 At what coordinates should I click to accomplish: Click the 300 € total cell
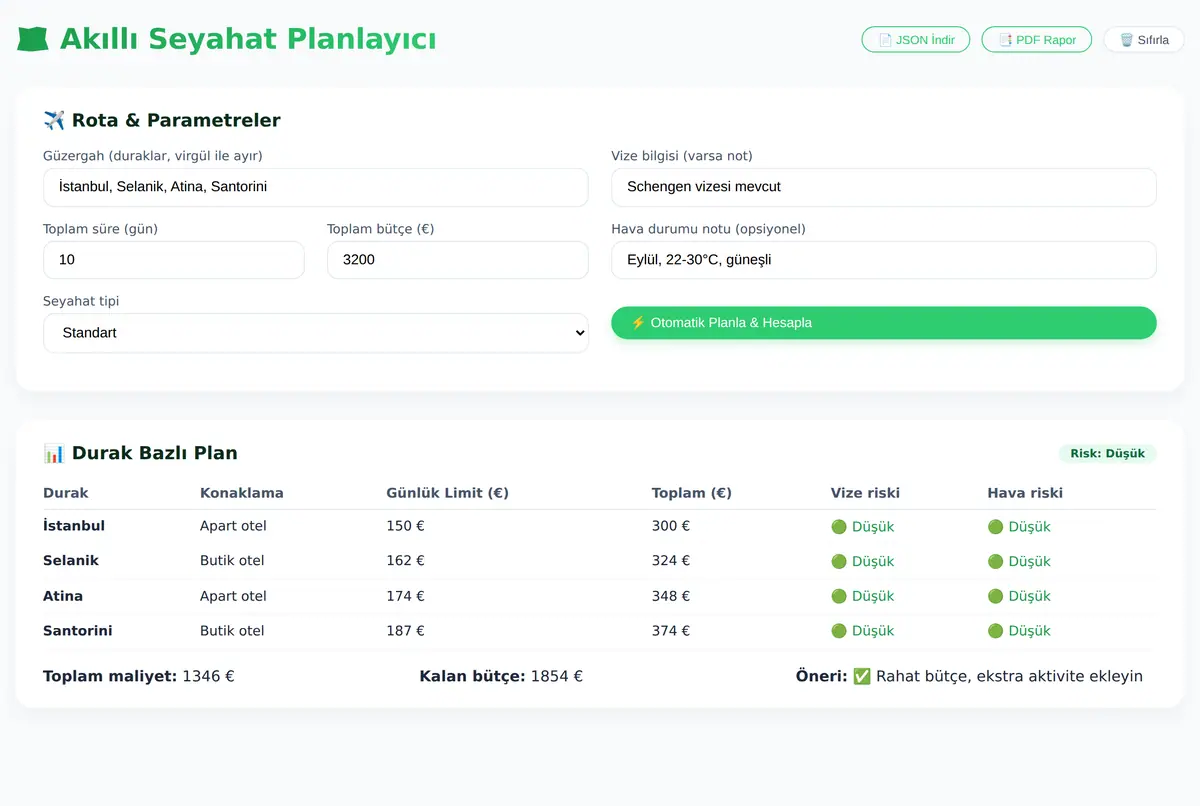point(671,526)
